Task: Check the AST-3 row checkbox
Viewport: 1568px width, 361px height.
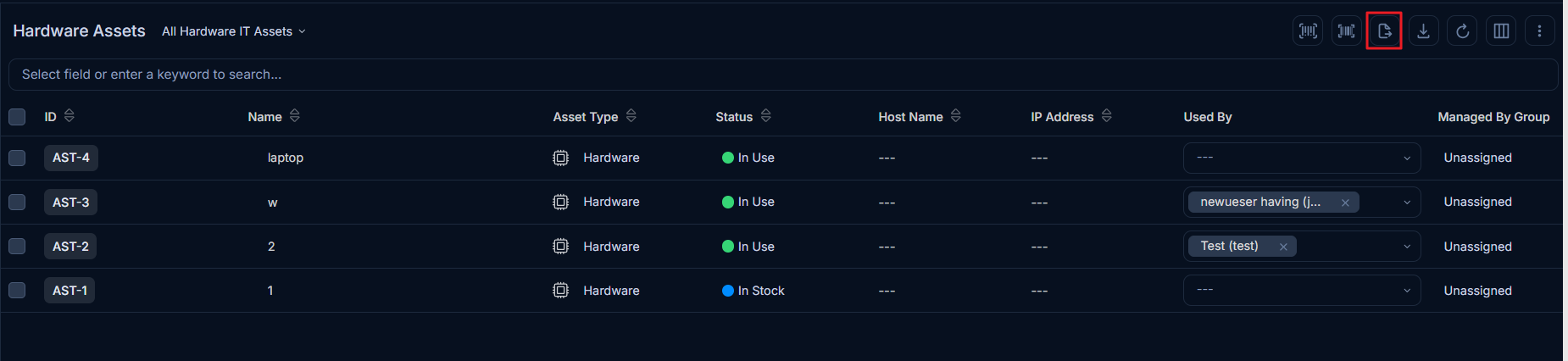Action: (x=17, y=202)
